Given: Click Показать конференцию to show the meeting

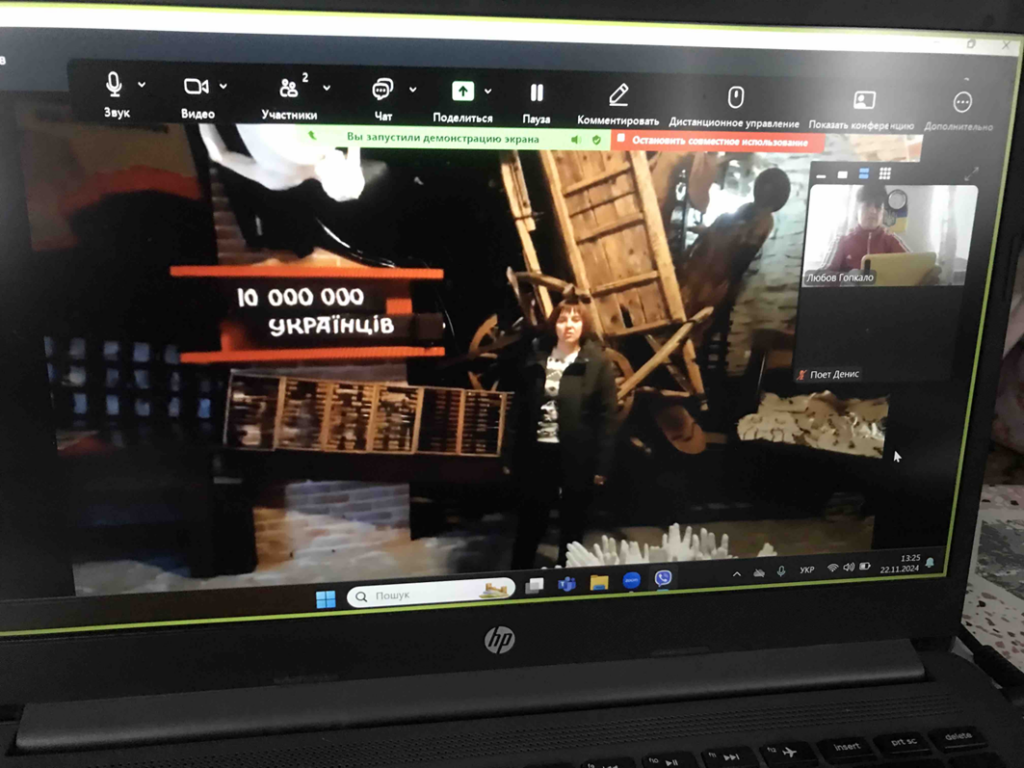Looking at the screenshot, I should (x=861, y=110).
